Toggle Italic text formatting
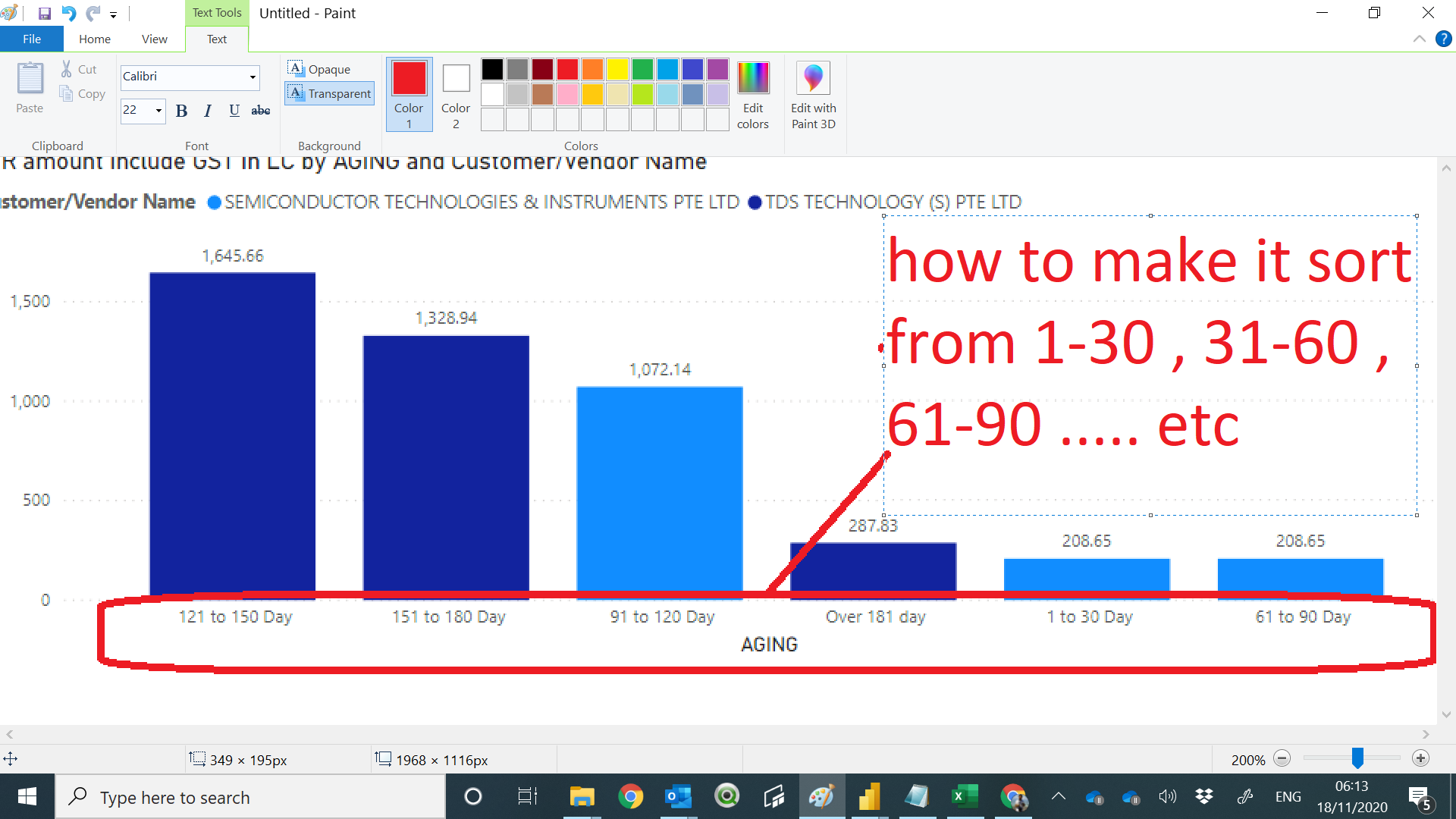Screen dimensions: 1456x819 208,111
